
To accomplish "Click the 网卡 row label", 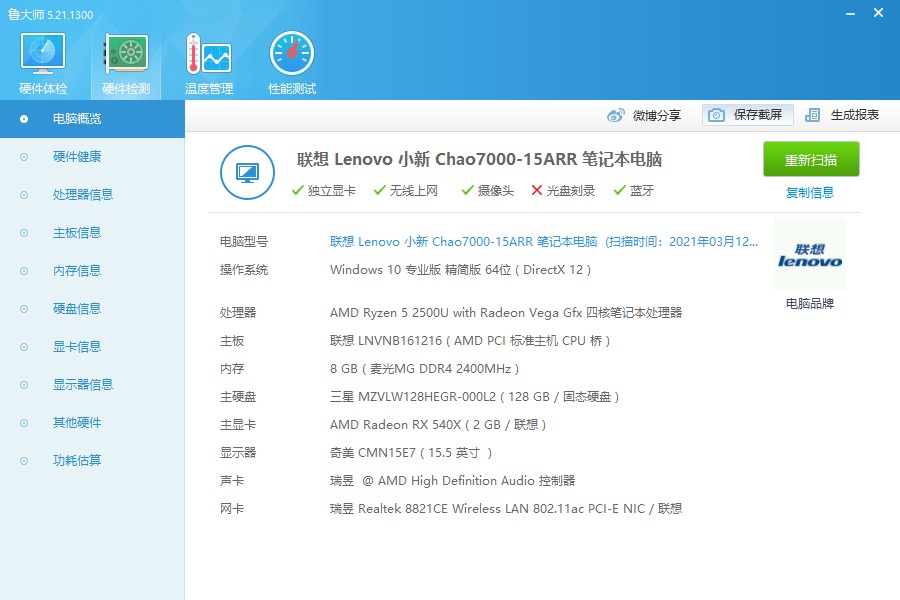I will coord(232,509).
